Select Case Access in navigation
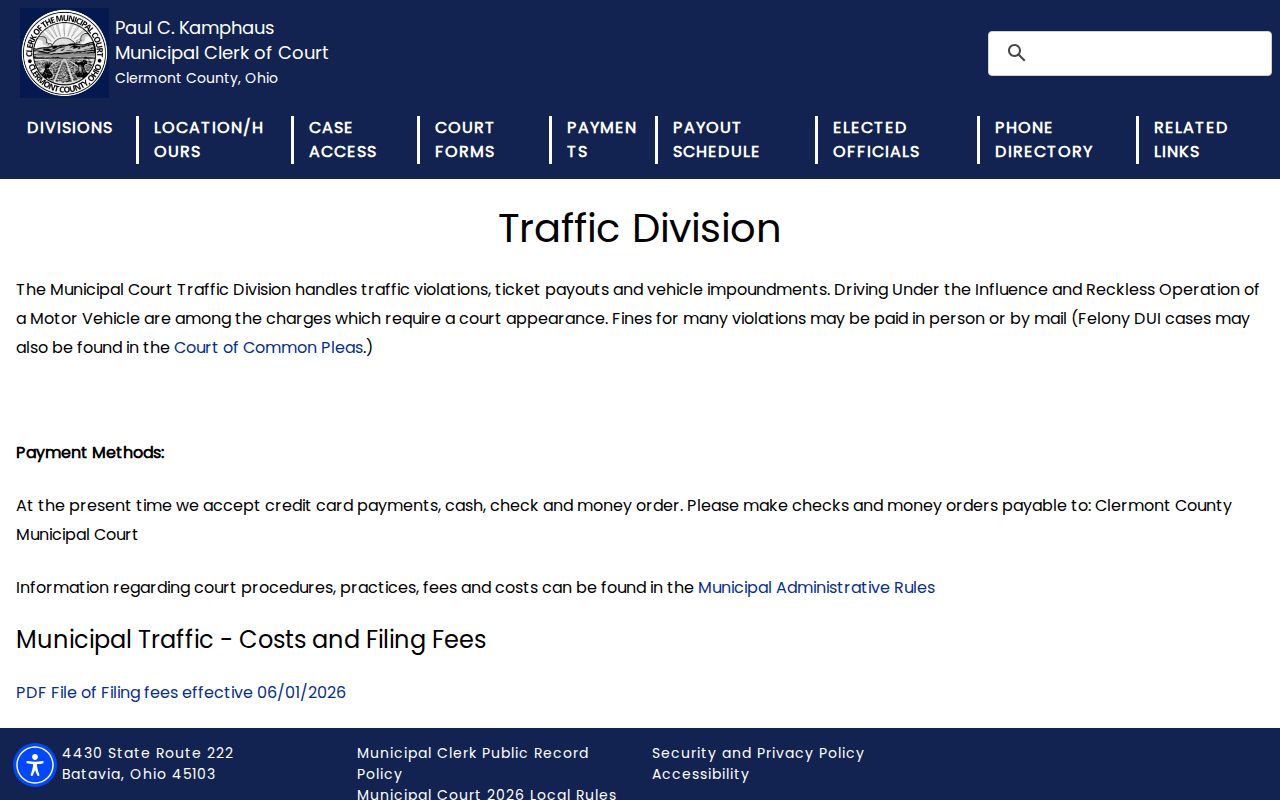Viewport: 1280px width, 800px height. pyautogui.click(x=343, y=140)
